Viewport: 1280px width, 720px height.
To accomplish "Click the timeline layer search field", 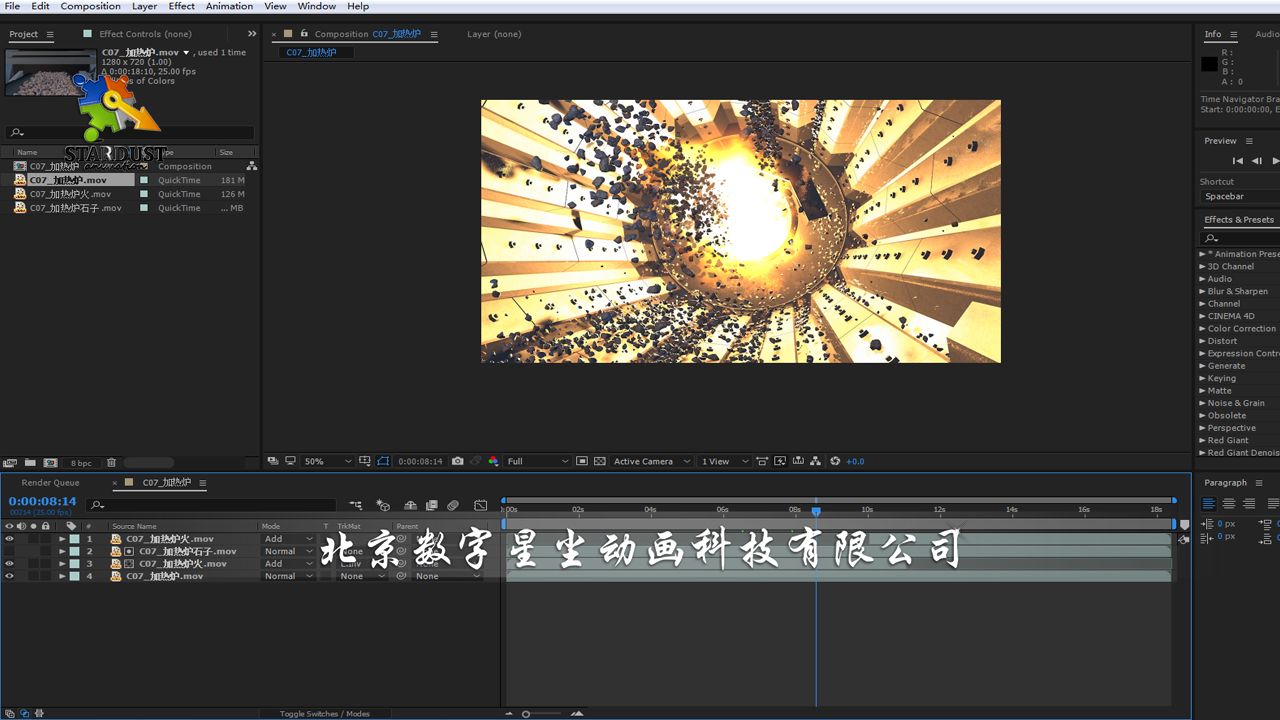I will [212, 505].
